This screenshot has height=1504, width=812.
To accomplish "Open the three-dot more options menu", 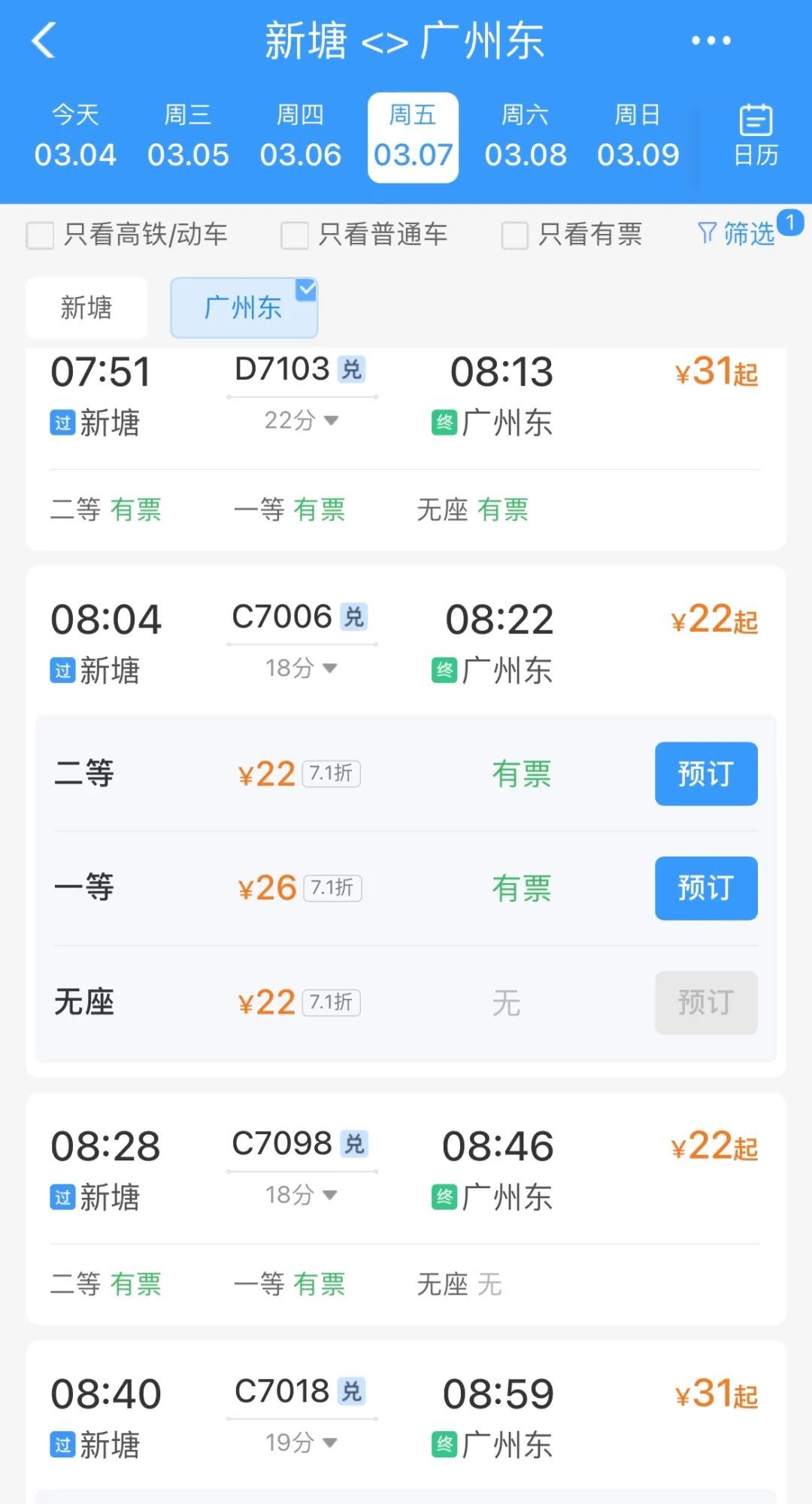I will point(710,41).
